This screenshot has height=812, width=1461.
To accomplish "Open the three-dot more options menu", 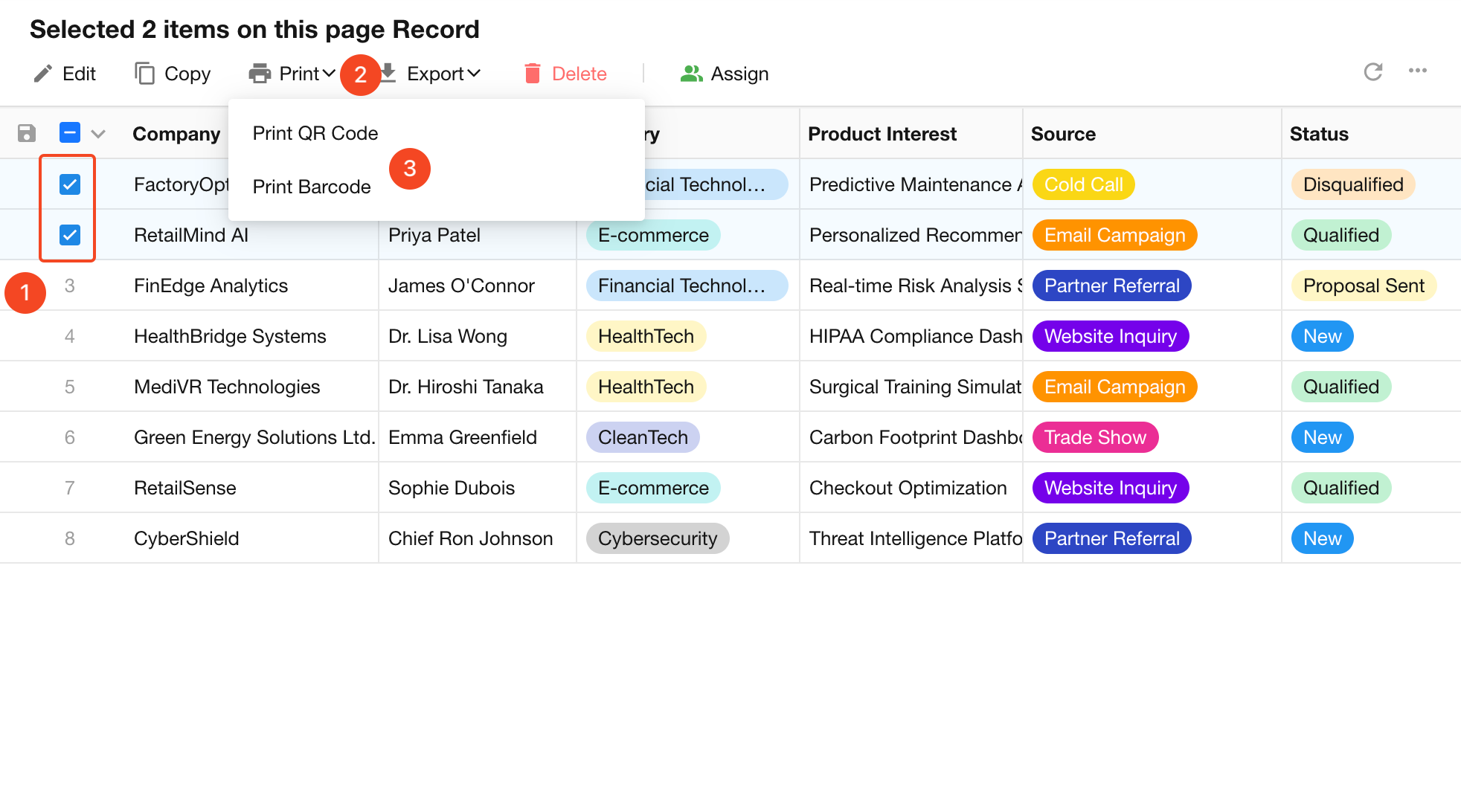I will [1417, 71].
